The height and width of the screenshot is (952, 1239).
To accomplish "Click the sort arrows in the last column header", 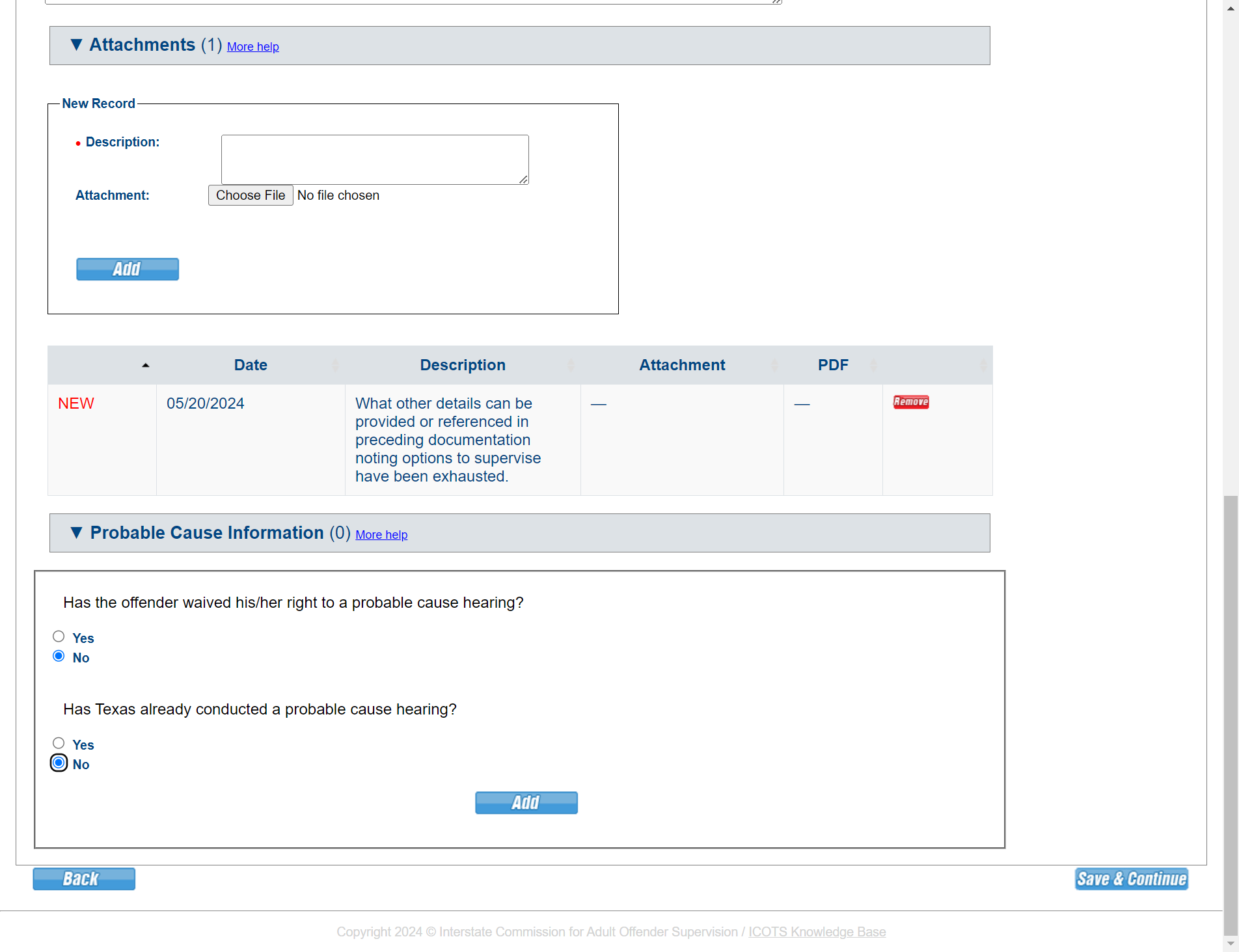I will (983, 366).
